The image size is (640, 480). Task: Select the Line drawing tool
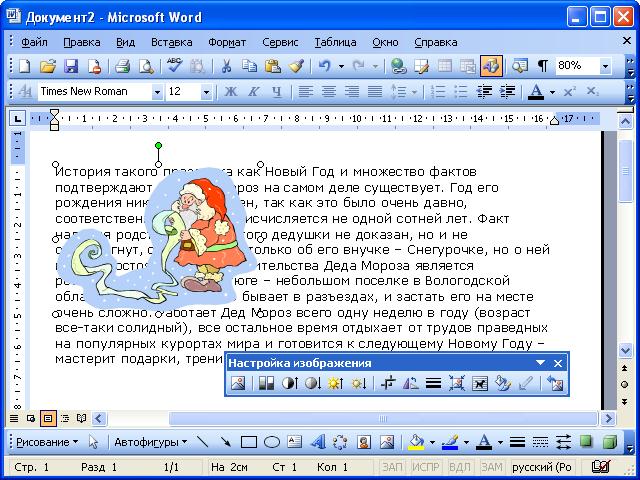point(202,442)
